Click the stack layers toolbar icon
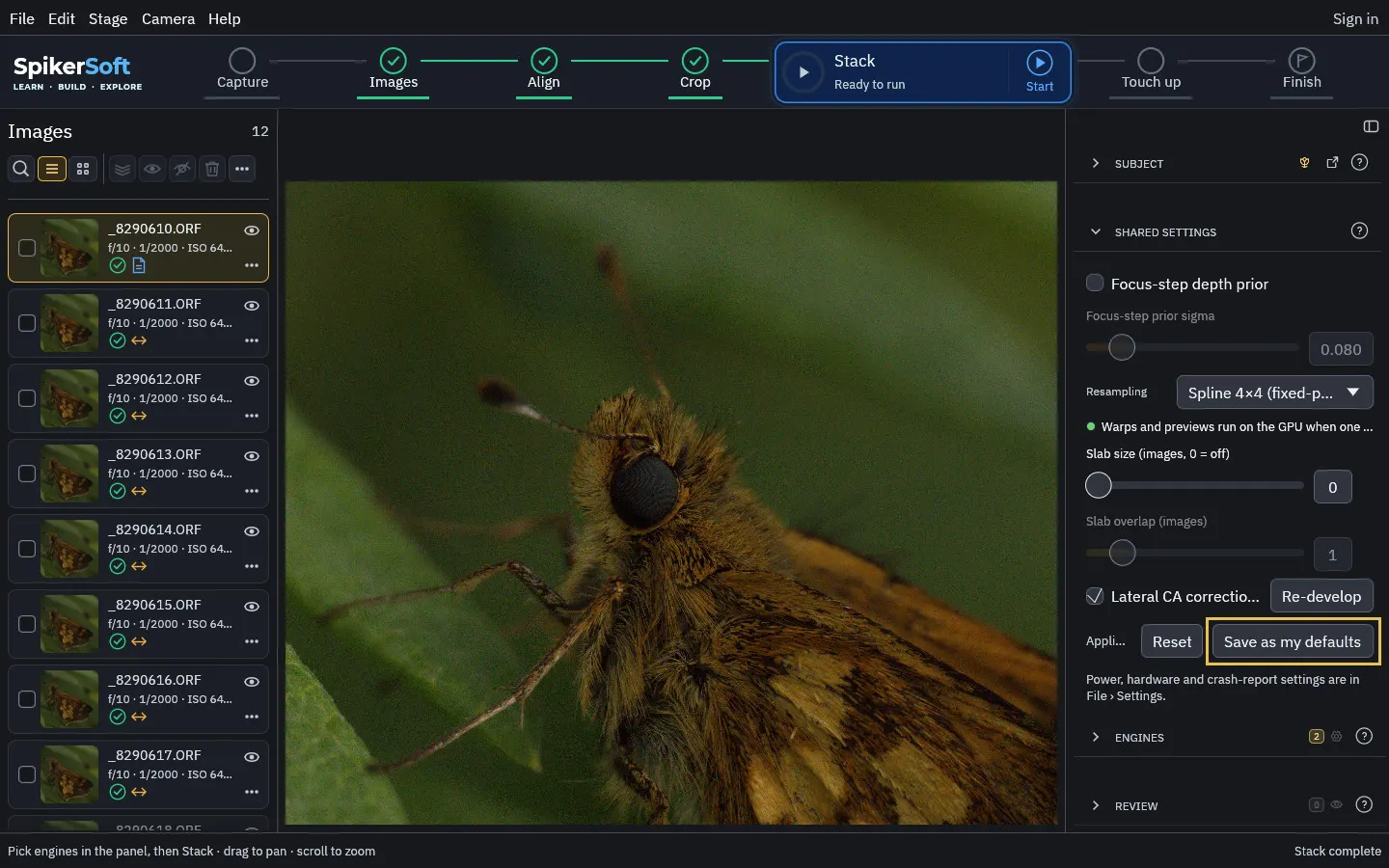Screen dimensions: 1389x868 coord(123,169)
